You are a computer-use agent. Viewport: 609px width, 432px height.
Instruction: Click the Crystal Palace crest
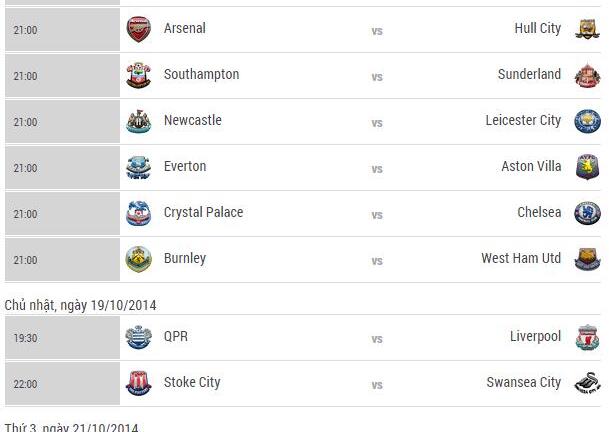click(x=138, y=213)
